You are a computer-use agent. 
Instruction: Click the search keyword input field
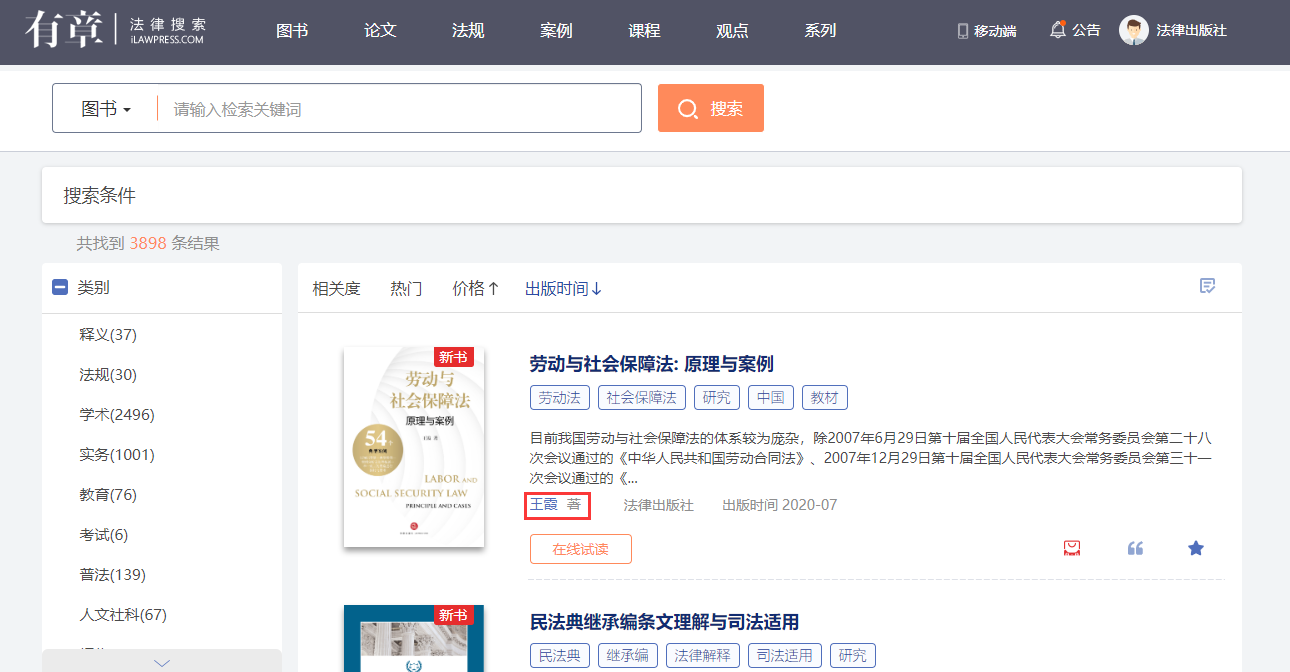tap(400, 109)
